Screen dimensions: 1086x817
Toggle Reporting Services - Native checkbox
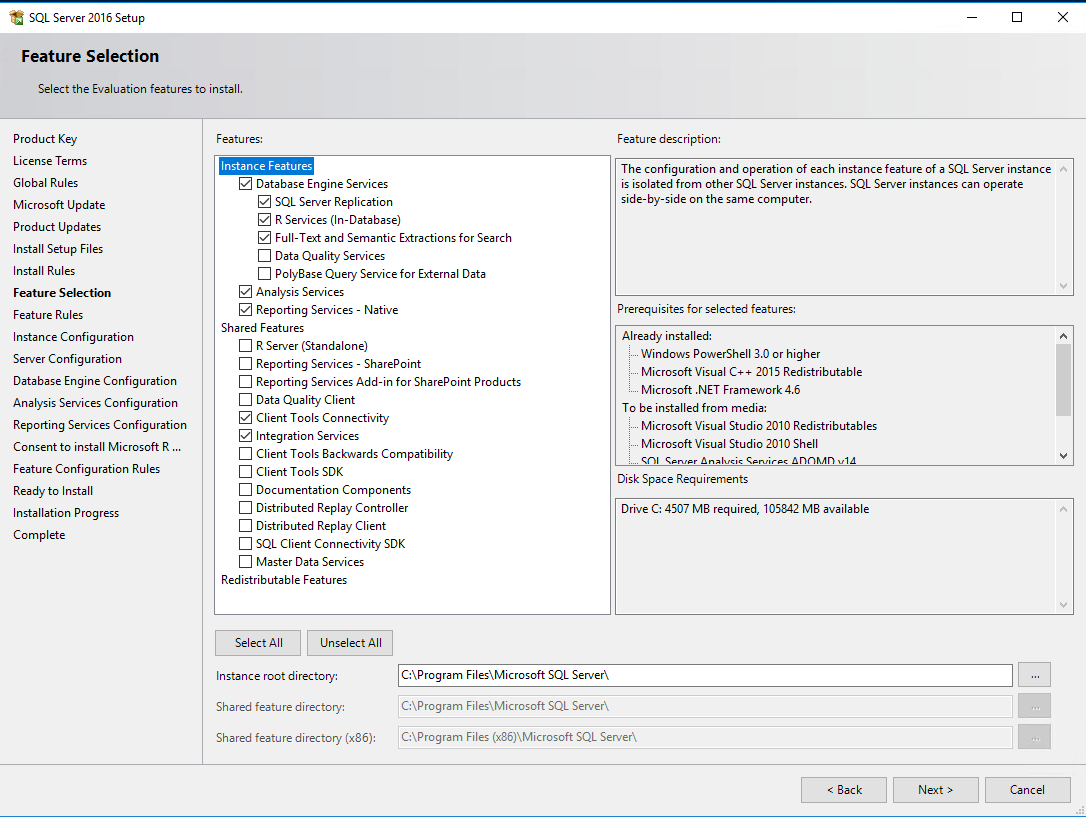click(245, 310)
